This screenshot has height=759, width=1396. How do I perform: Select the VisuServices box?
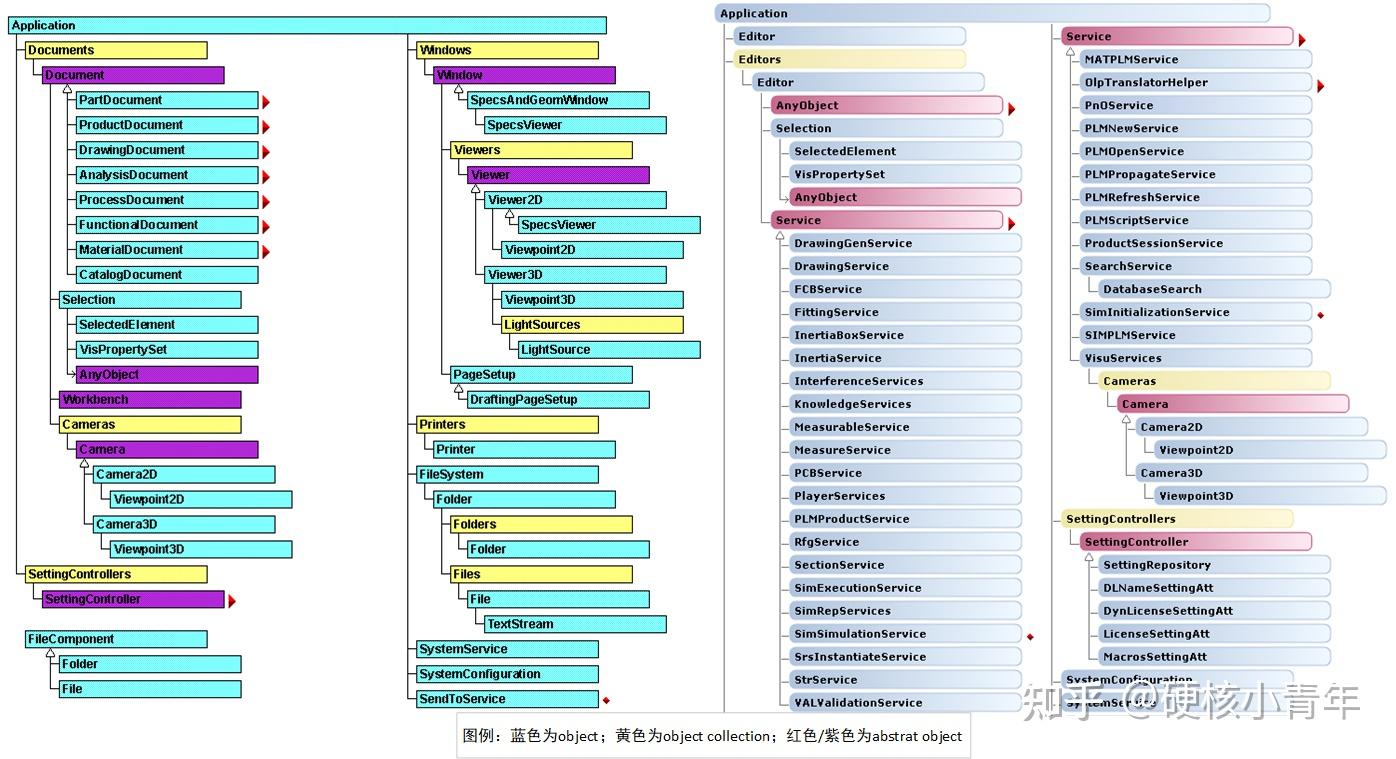(x=1195, y=358)
